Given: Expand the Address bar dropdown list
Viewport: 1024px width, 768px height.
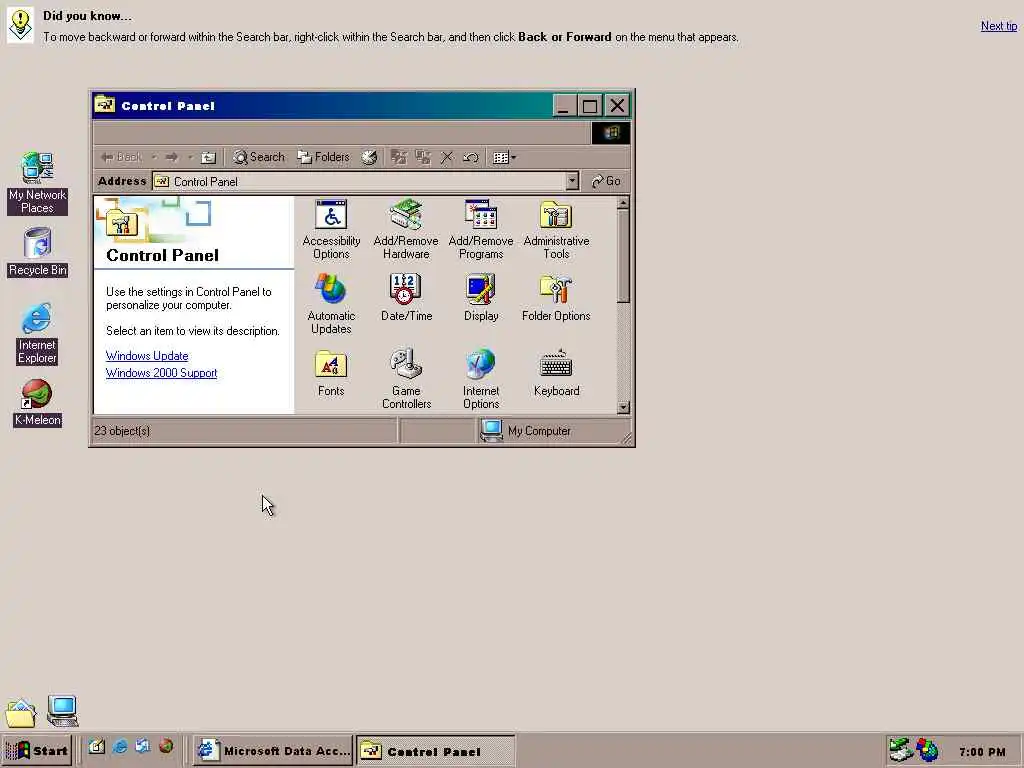Looking at the screenshot, I should [572, 181].
